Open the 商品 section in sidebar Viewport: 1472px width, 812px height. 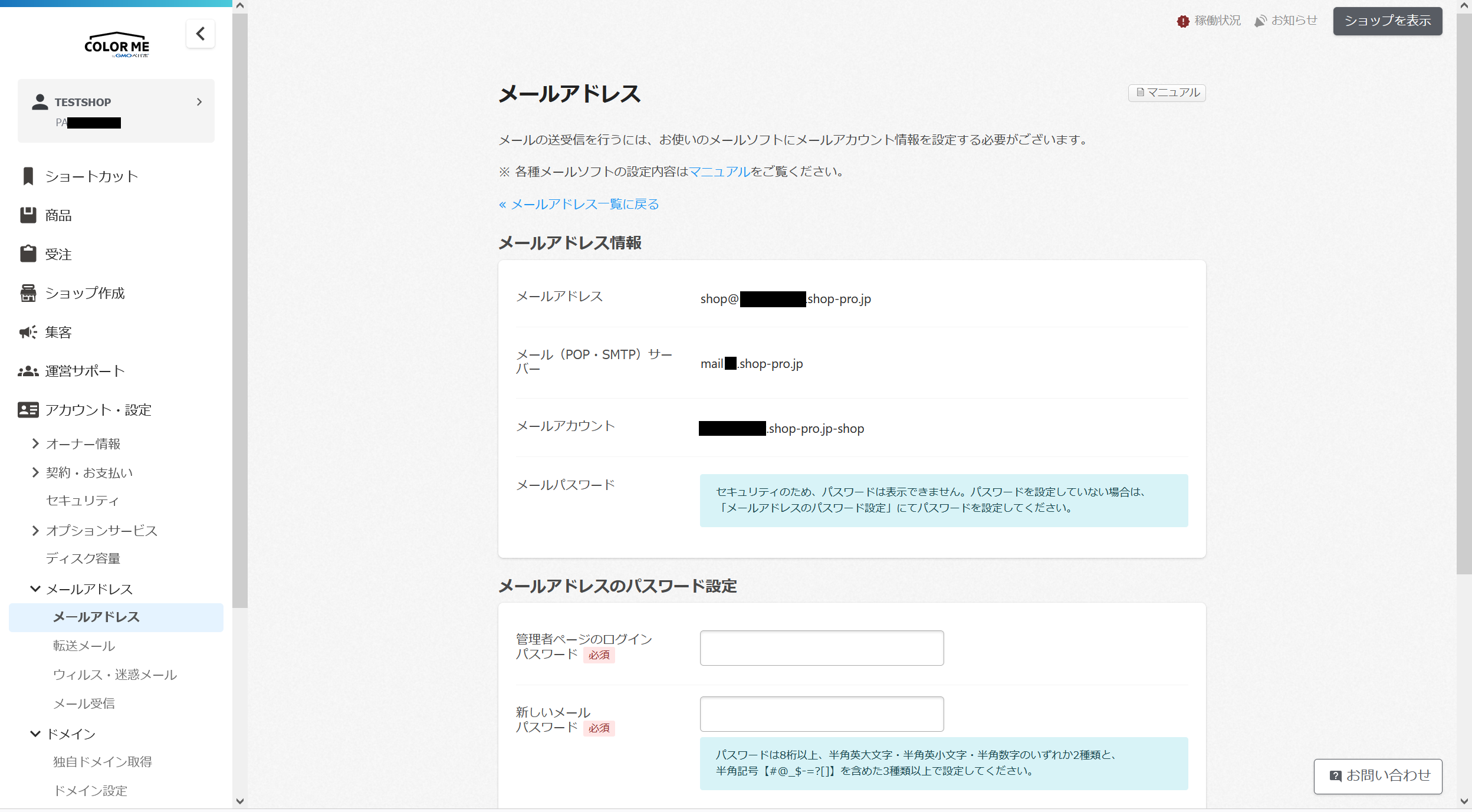click(57, 215)
